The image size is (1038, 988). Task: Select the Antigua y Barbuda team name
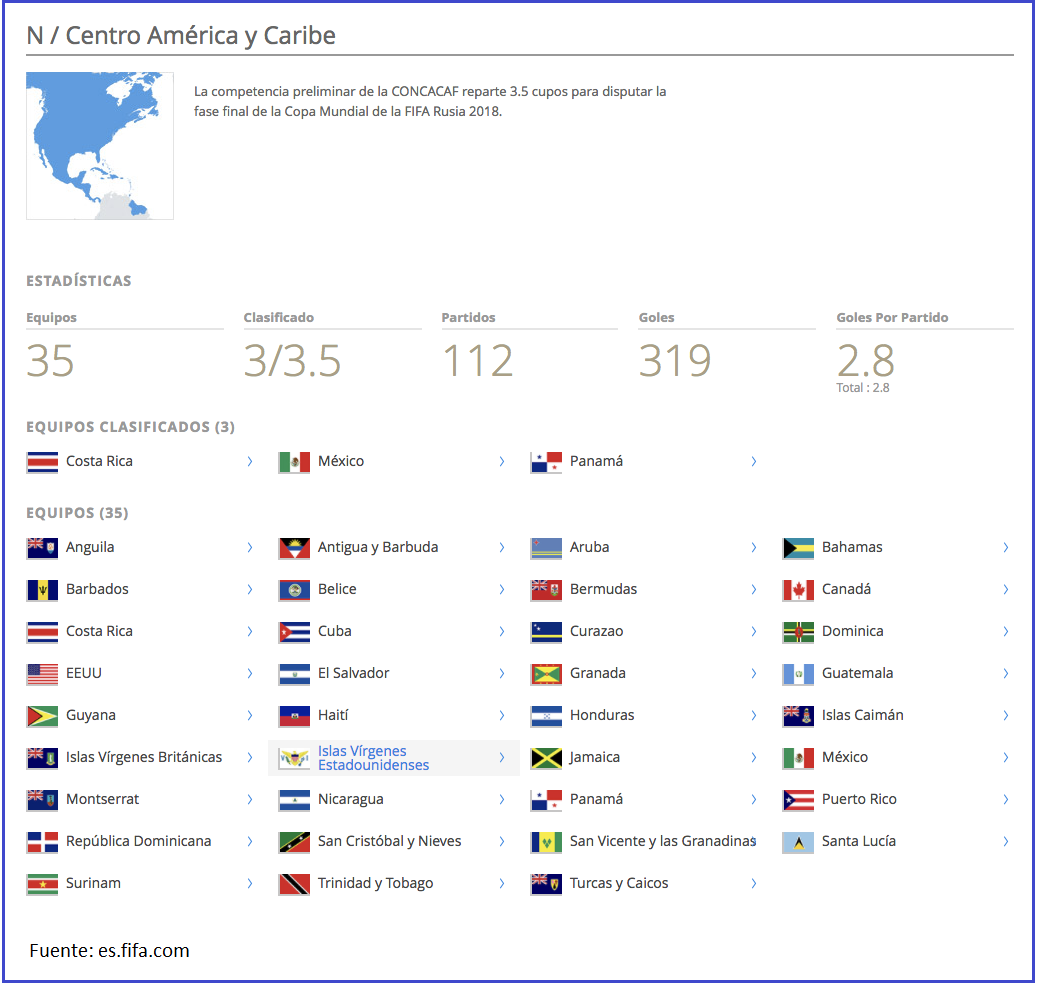(378, 547)
